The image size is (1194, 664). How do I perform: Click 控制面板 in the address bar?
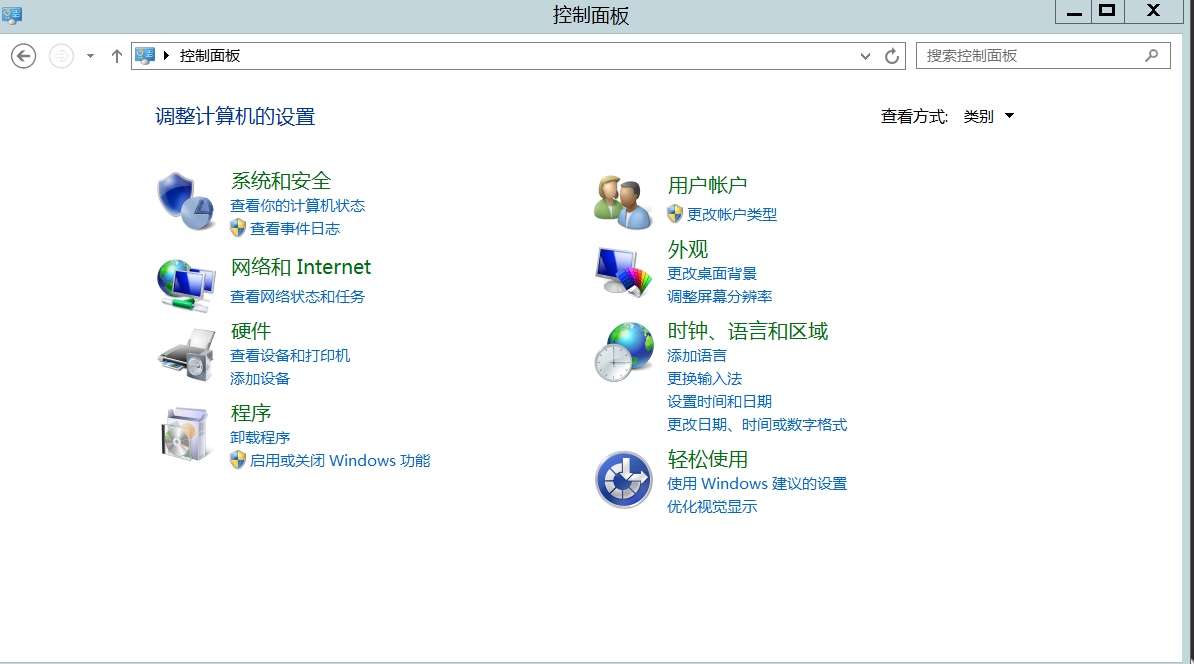[209, 56]
